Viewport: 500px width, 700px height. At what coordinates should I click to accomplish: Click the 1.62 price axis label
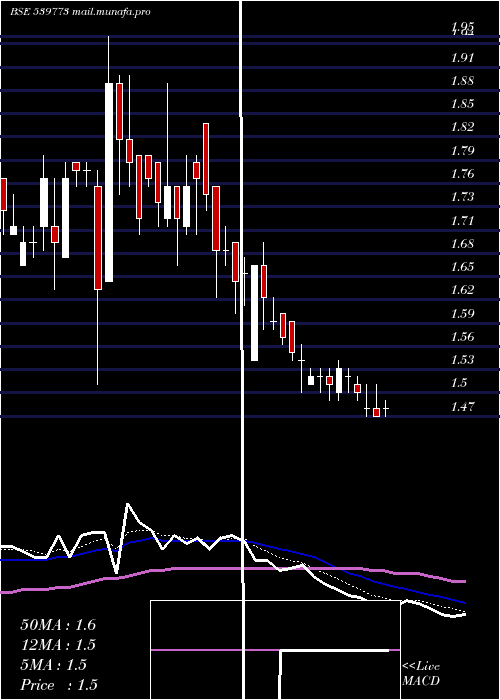pyautogui.click(x=461, y=290)
